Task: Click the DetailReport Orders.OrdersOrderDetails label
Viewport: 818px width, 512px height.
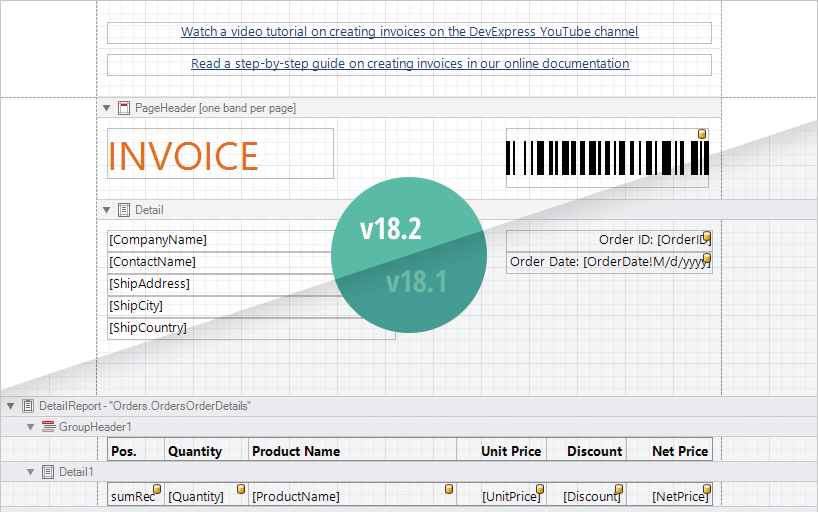Action: point(145,406)
